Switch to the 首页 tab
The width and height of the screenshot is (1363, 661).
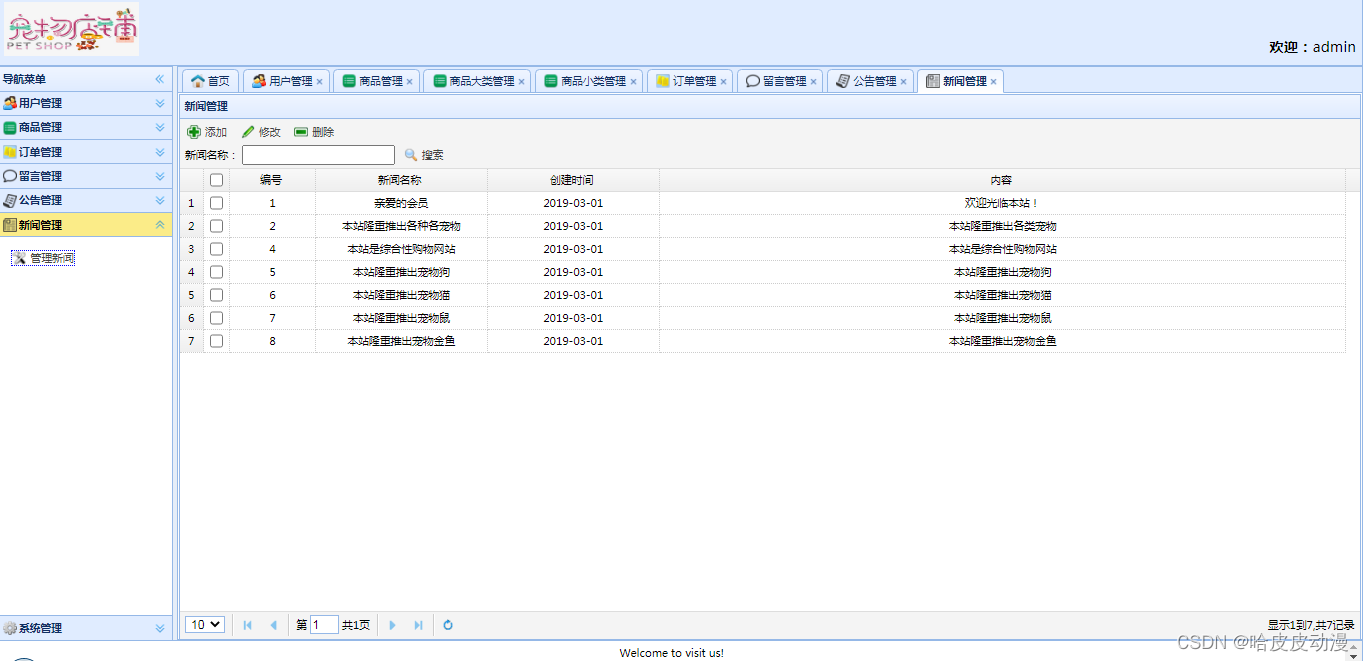(210, 81)
